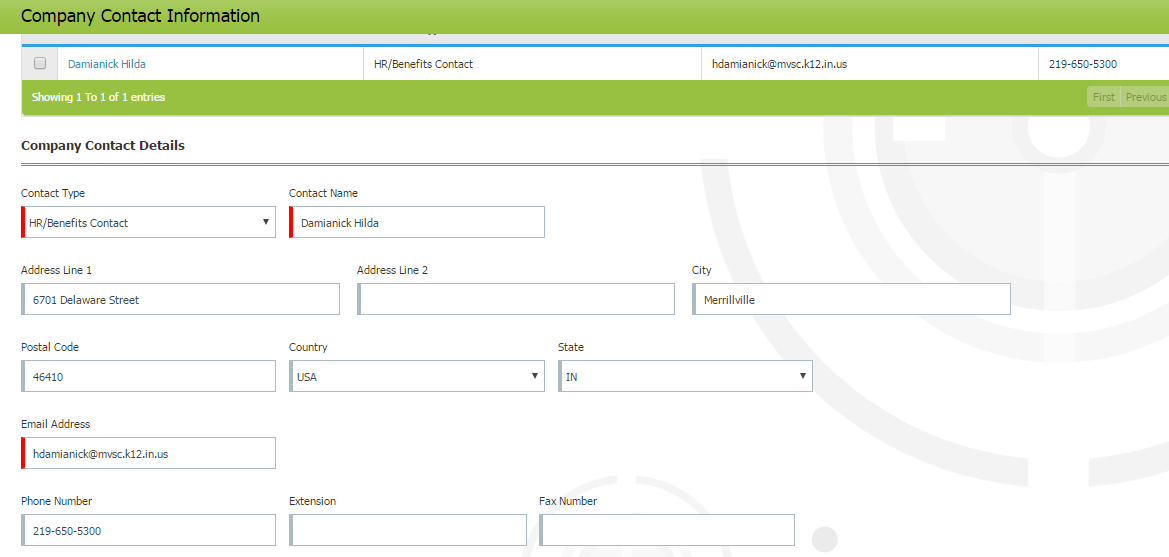This screenshot has width=1169, height=557.
Task: Expand the Contact Type dropdown
Action: click(148, 222)
